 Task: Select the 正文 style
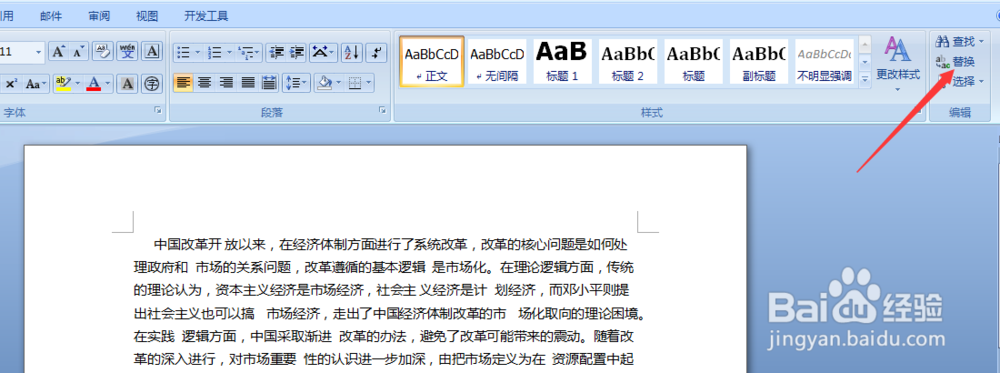(432, 61)
